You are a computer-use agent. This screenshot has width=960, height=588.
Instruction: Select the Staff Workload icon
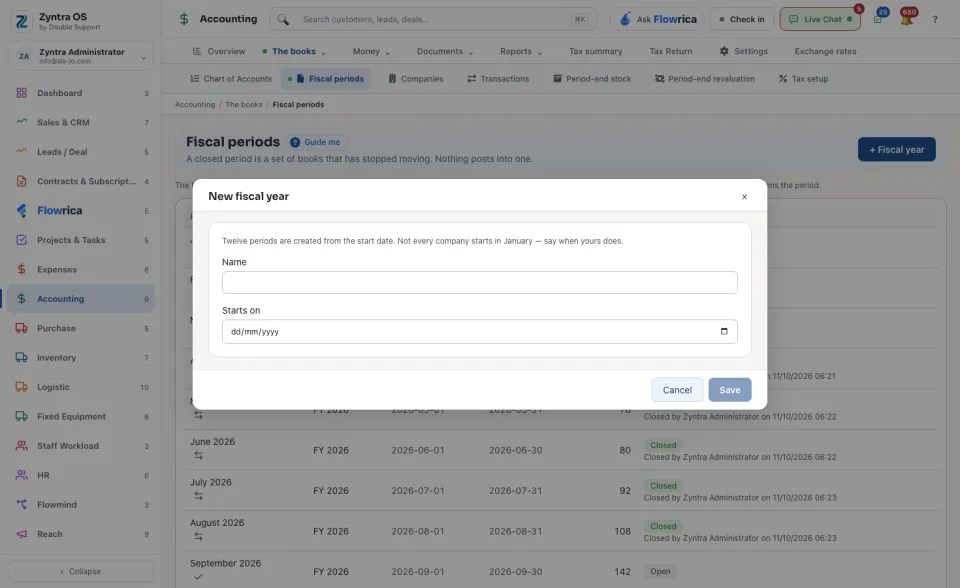pos(21,446)
